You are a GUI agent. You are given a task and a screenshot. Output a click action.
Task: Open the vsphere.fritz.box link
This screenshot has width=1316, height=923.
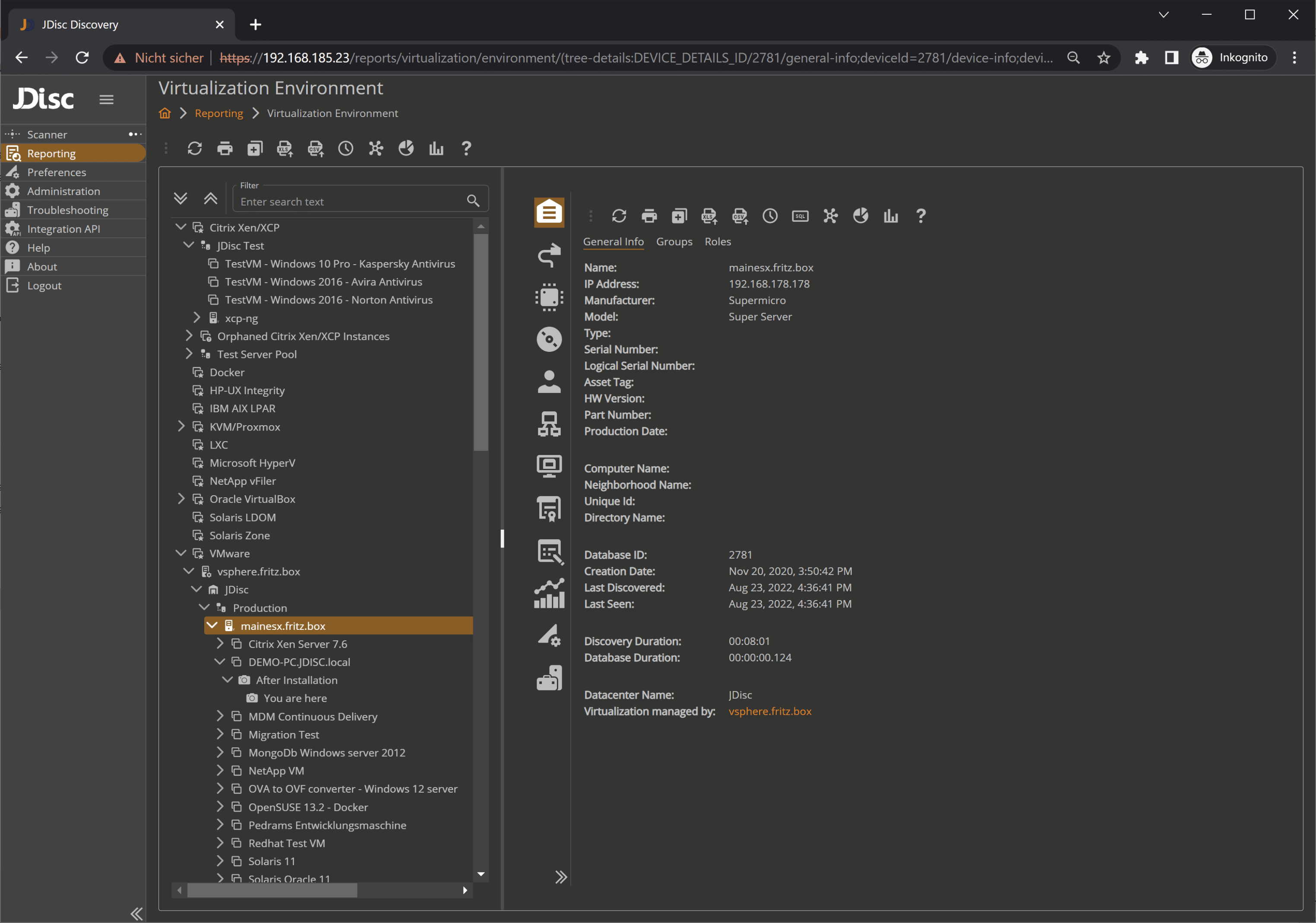click(x=770, y=711)
